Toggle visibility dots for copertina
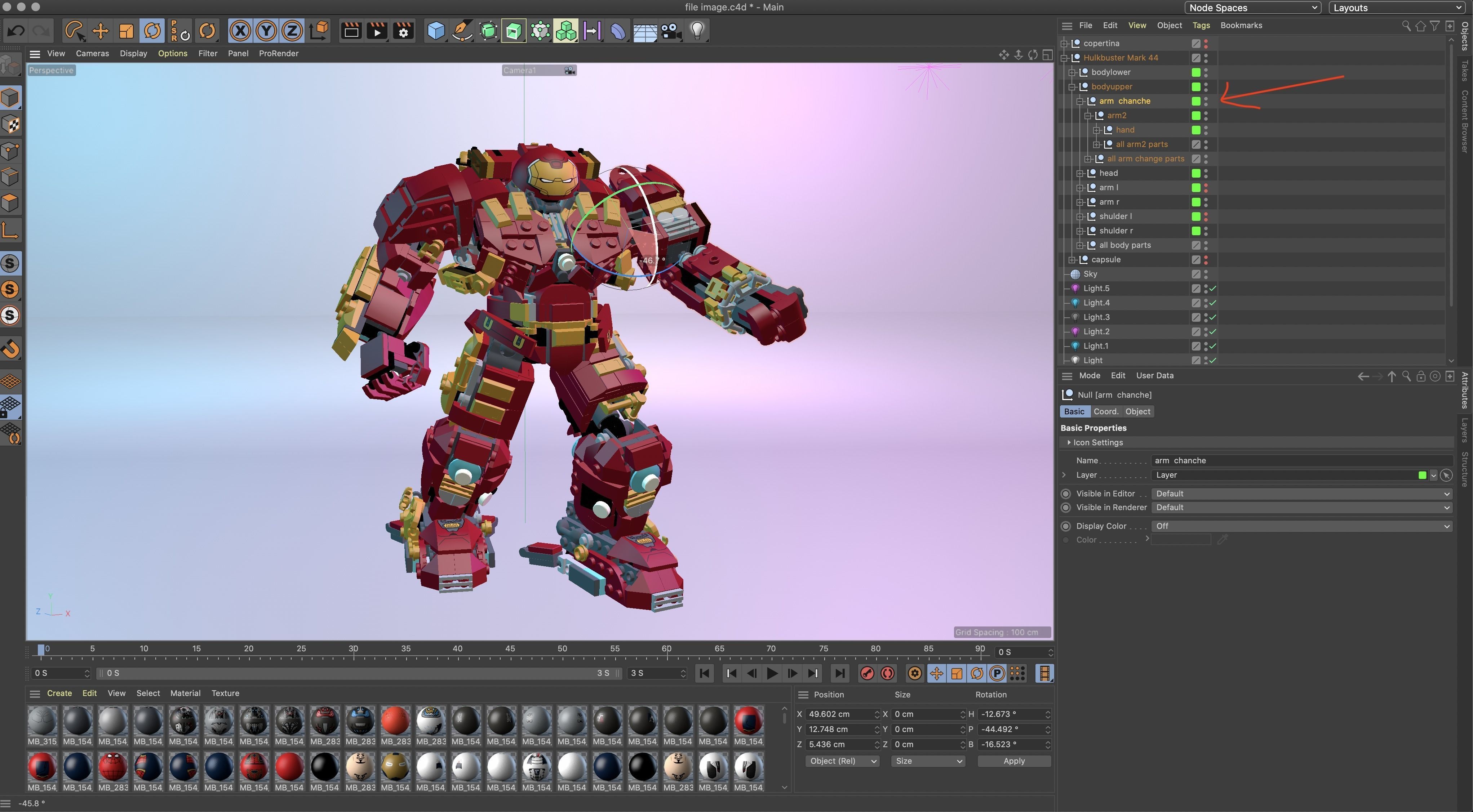Image resolution: width=1473 pixels, height=812 pixels. coord(1206,44)
